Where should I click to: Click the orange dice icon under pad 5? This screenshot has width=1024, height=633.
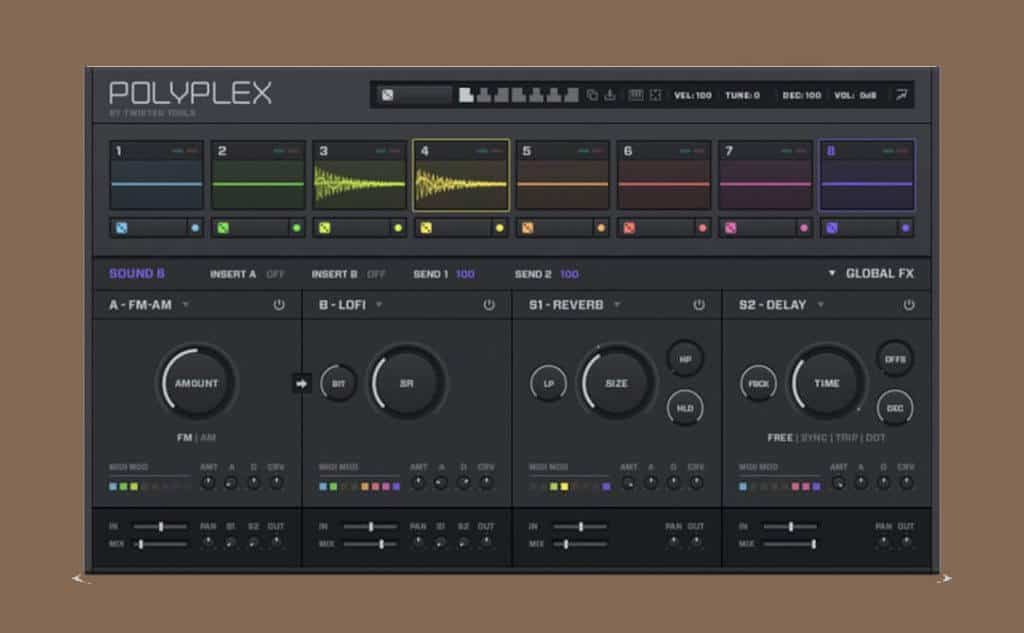click(x=528, y=228)
